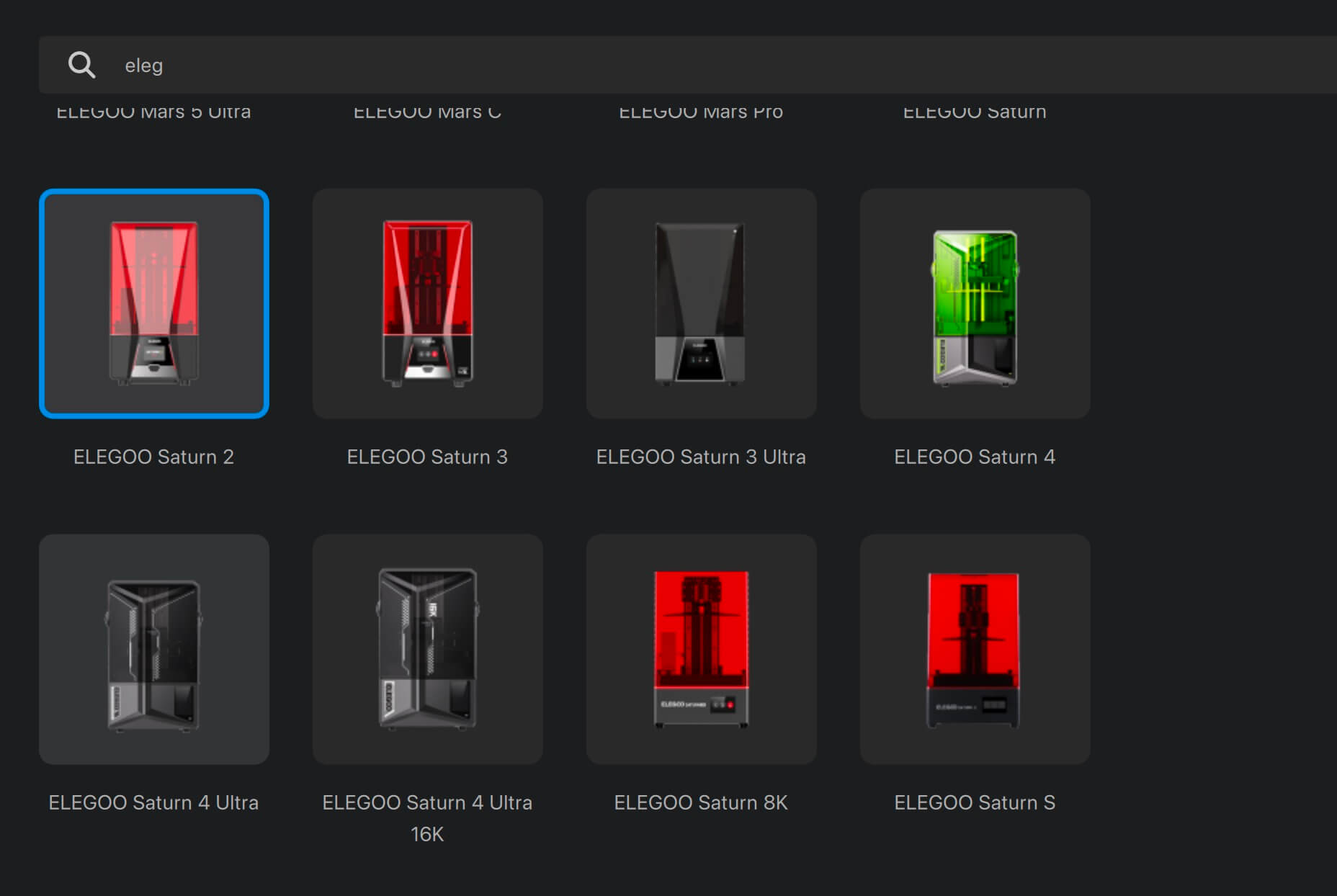The width and height of the screenshot is (1337, 896).
Task: Click the 'ELEGOO Saturn 4 Ultra 16K' label
Action: [428, 818]
